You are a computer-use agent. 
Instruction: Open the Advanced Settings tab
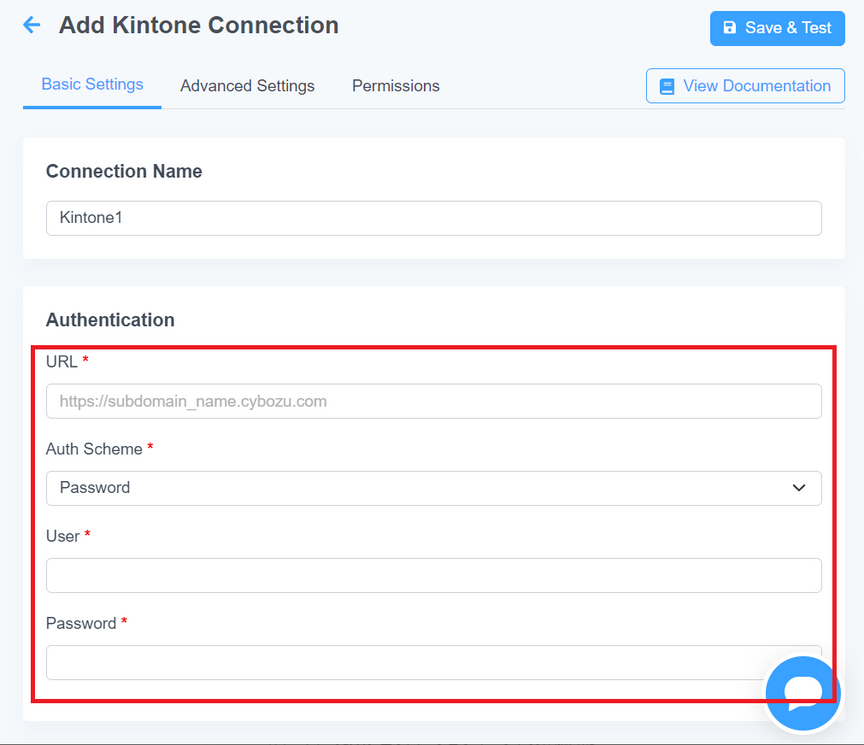pyautogui.click(x=247, y=86)
